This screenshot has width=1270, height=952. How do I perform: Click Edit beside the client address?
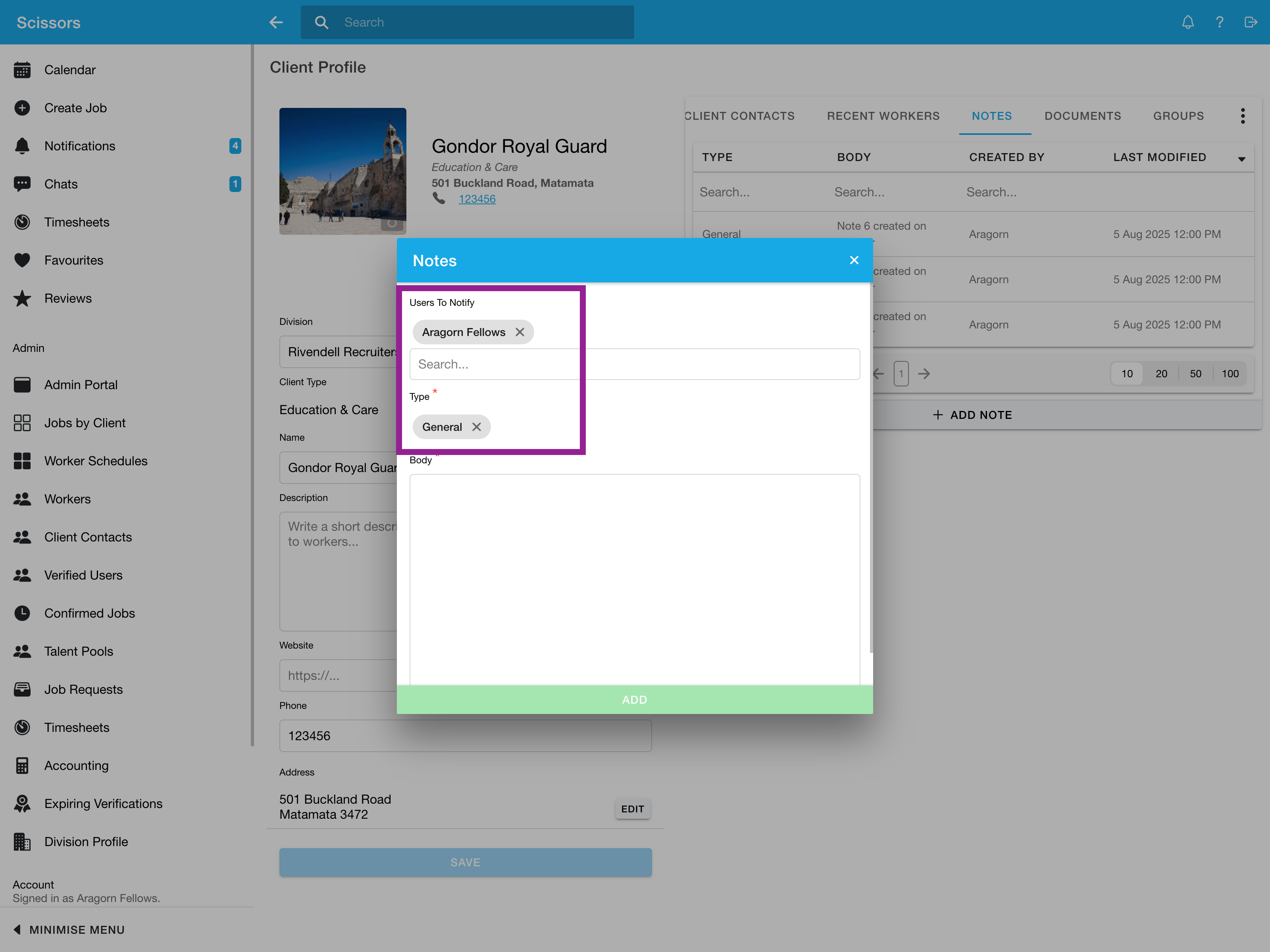click(632, 808)
